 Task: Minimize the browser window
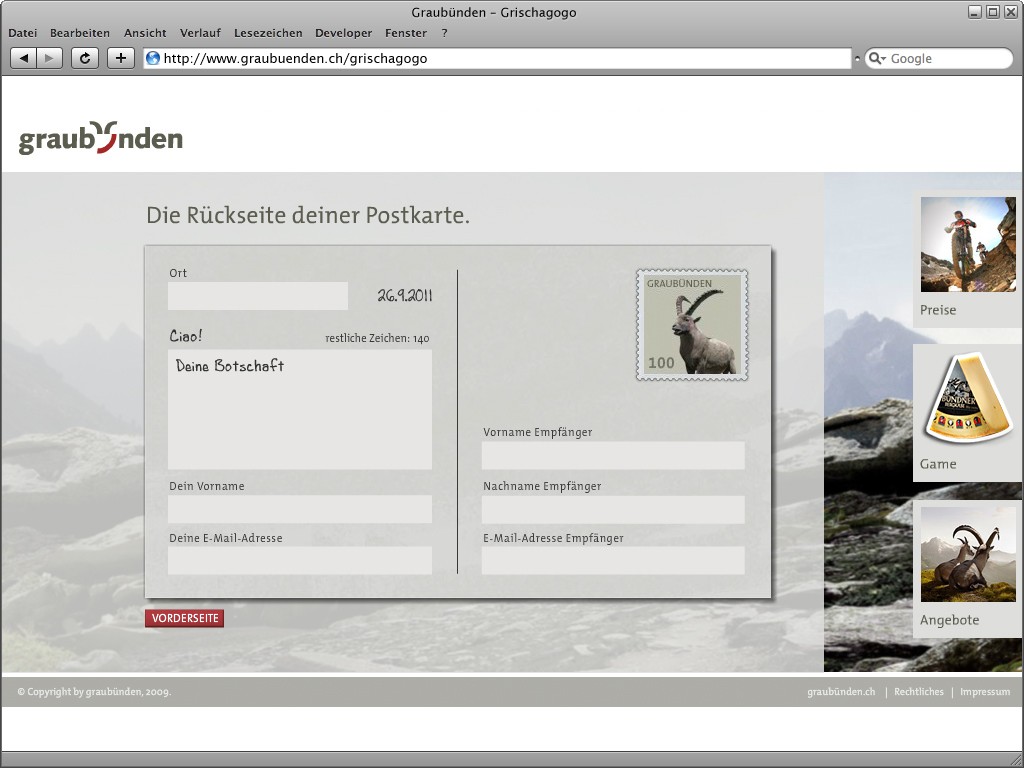(x=975, y=12)
